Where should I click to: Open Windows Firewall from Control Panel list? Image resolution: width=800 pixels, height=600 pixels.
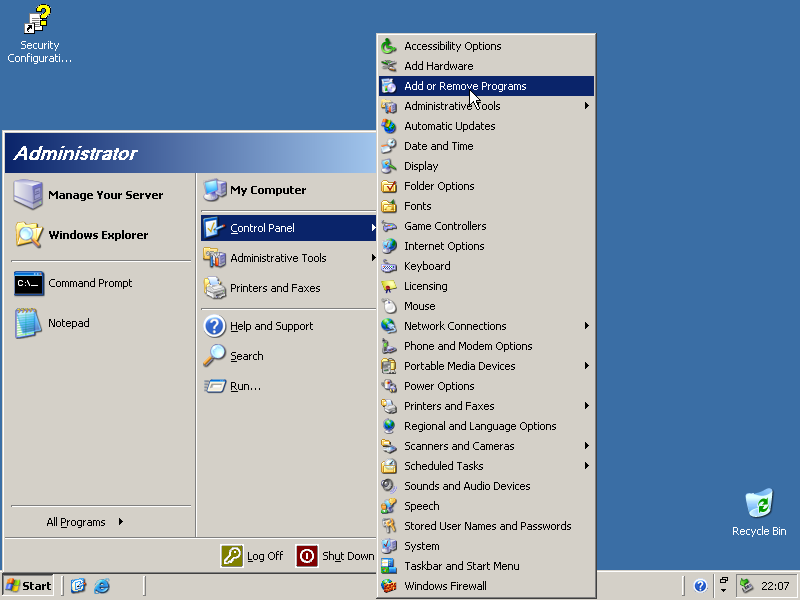point(445,586)
